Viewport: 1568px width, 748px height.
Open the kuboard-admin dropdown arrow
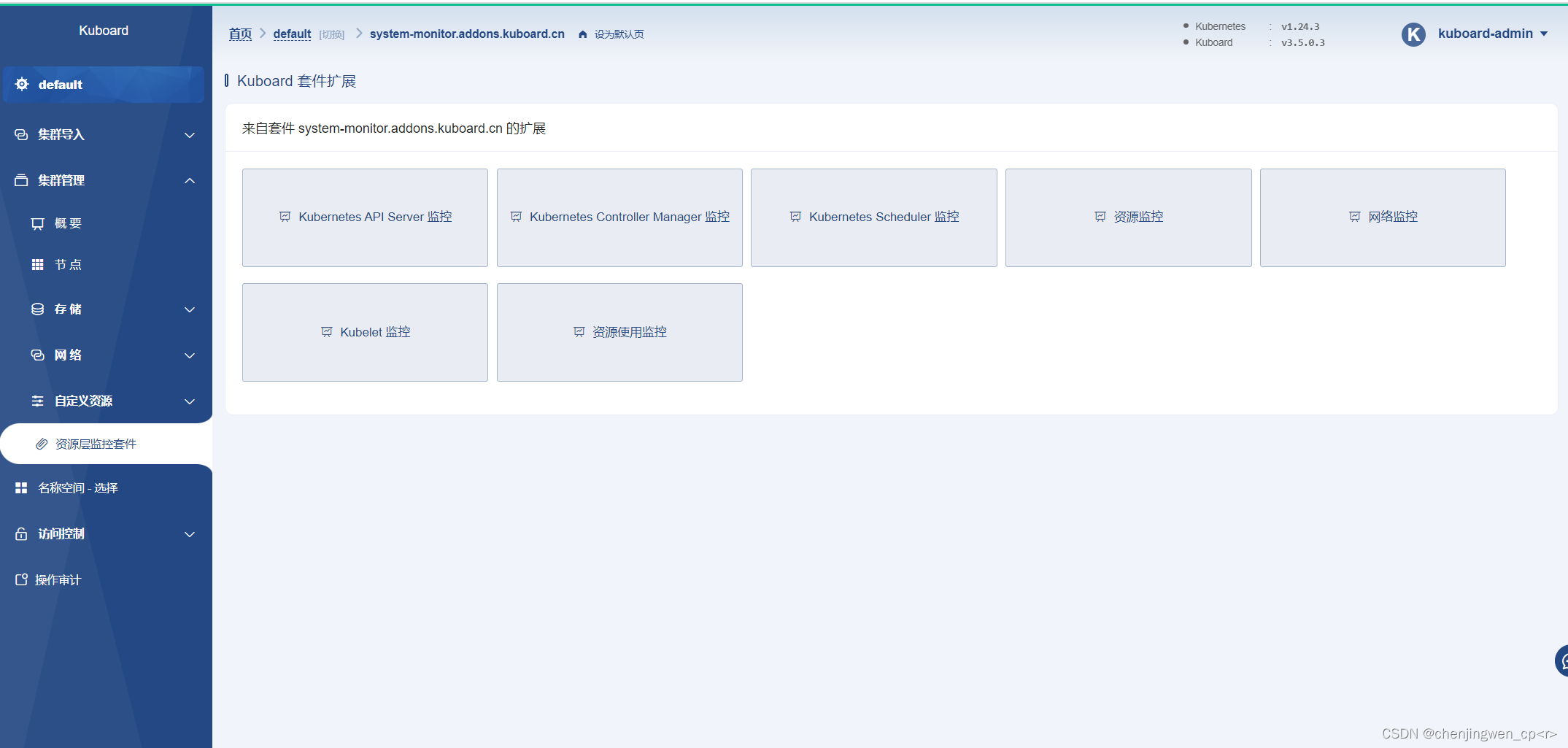pyautogui.click(x=1544, y=34)
